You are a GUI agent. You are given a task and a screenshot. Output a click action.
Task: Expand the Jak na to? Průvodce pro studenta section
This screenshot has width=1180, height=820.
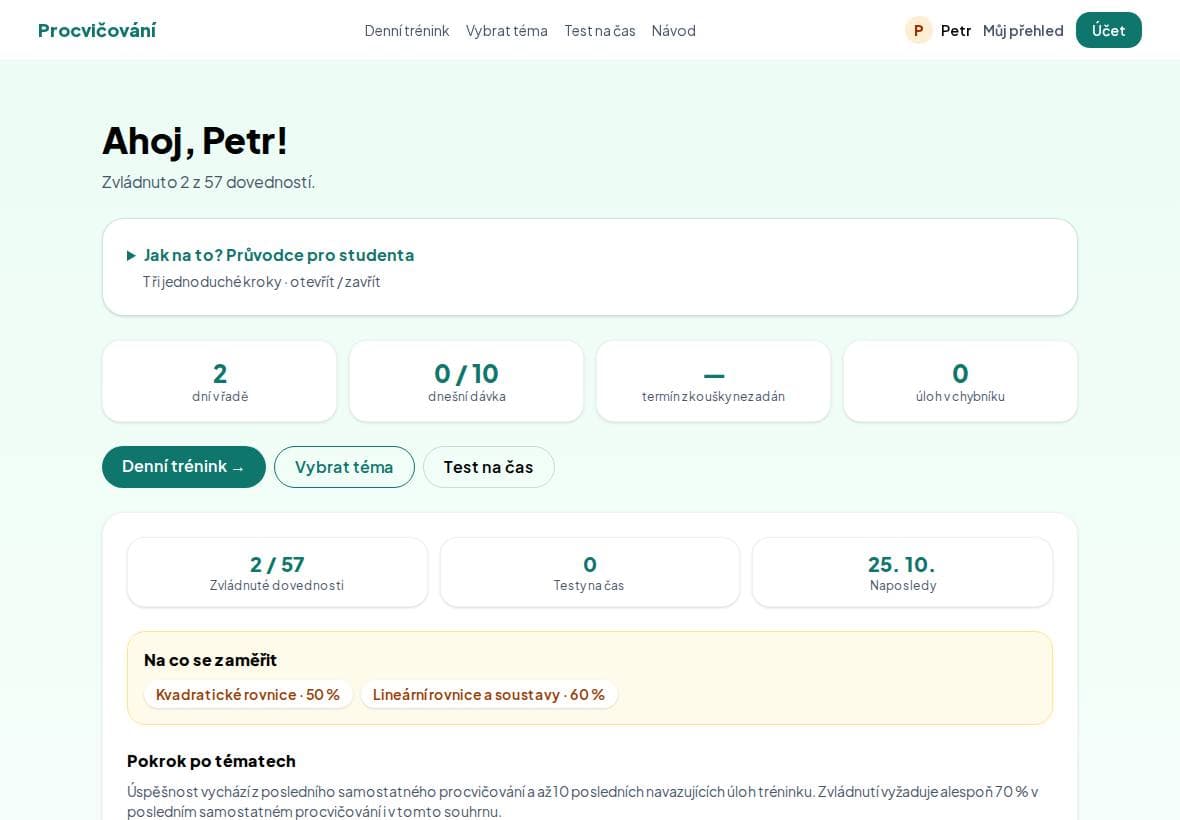point(278,255)
